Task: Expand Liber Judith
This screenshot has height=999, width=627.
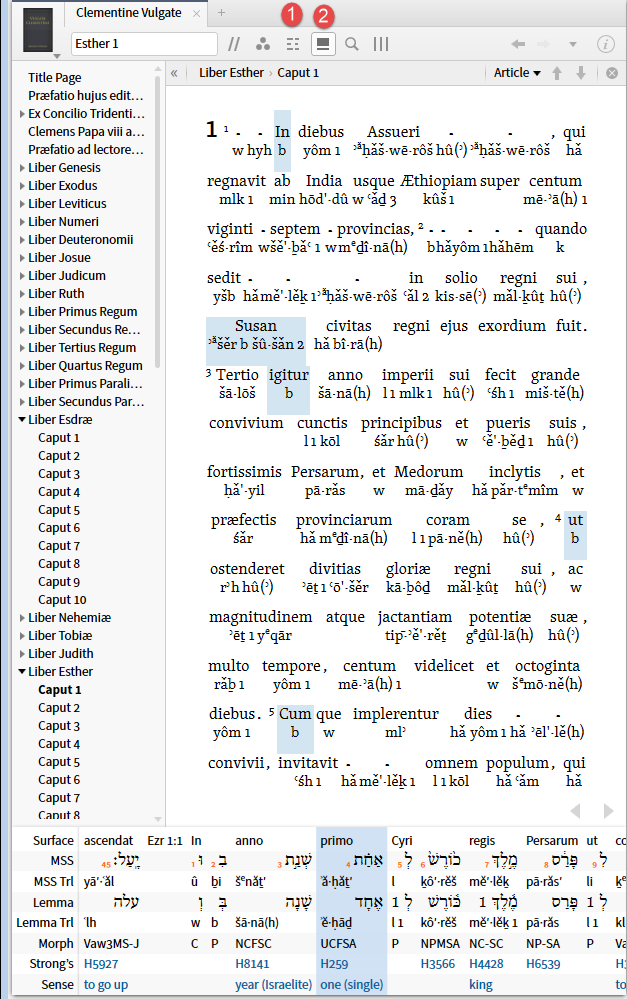Action: (x=22, y=654)
